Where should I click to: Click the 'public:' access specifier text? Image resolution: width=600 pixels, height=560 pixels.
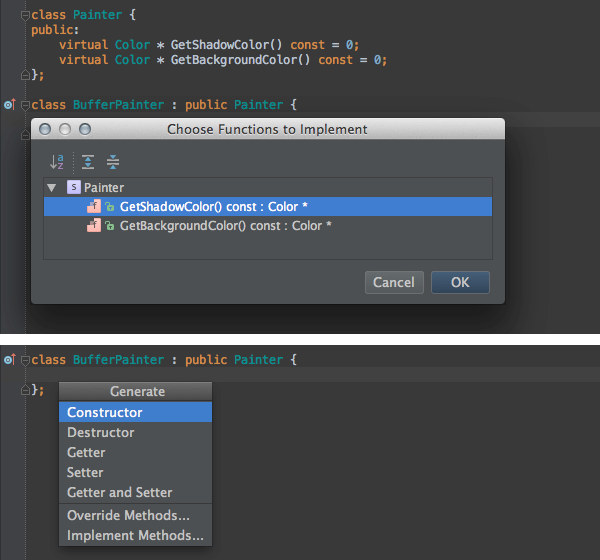(x=55, y=30)
